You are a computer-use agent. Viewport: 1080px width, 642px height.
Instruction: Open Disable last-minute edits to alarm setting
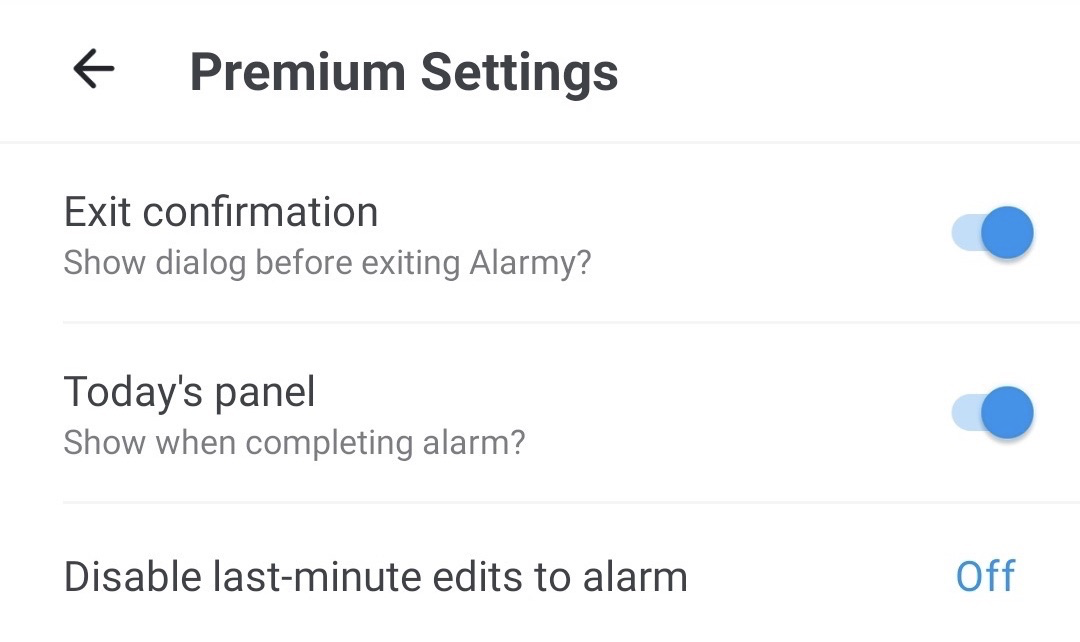click(x=375, y=577)
